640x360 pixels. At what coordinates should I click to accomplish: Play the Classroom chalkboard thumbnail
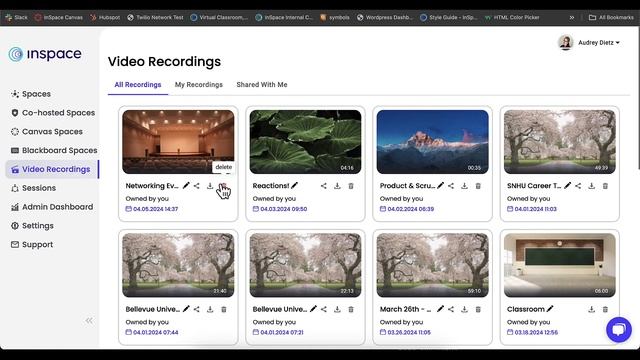click(560, 265)
